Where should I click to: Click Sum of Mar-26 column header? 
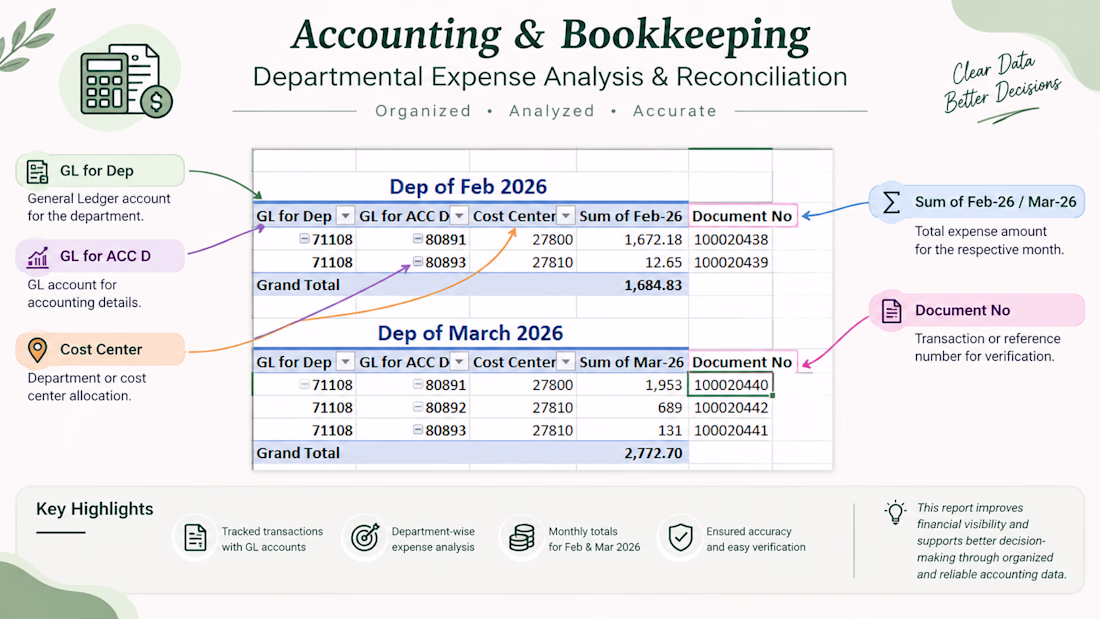pos(632,362)
